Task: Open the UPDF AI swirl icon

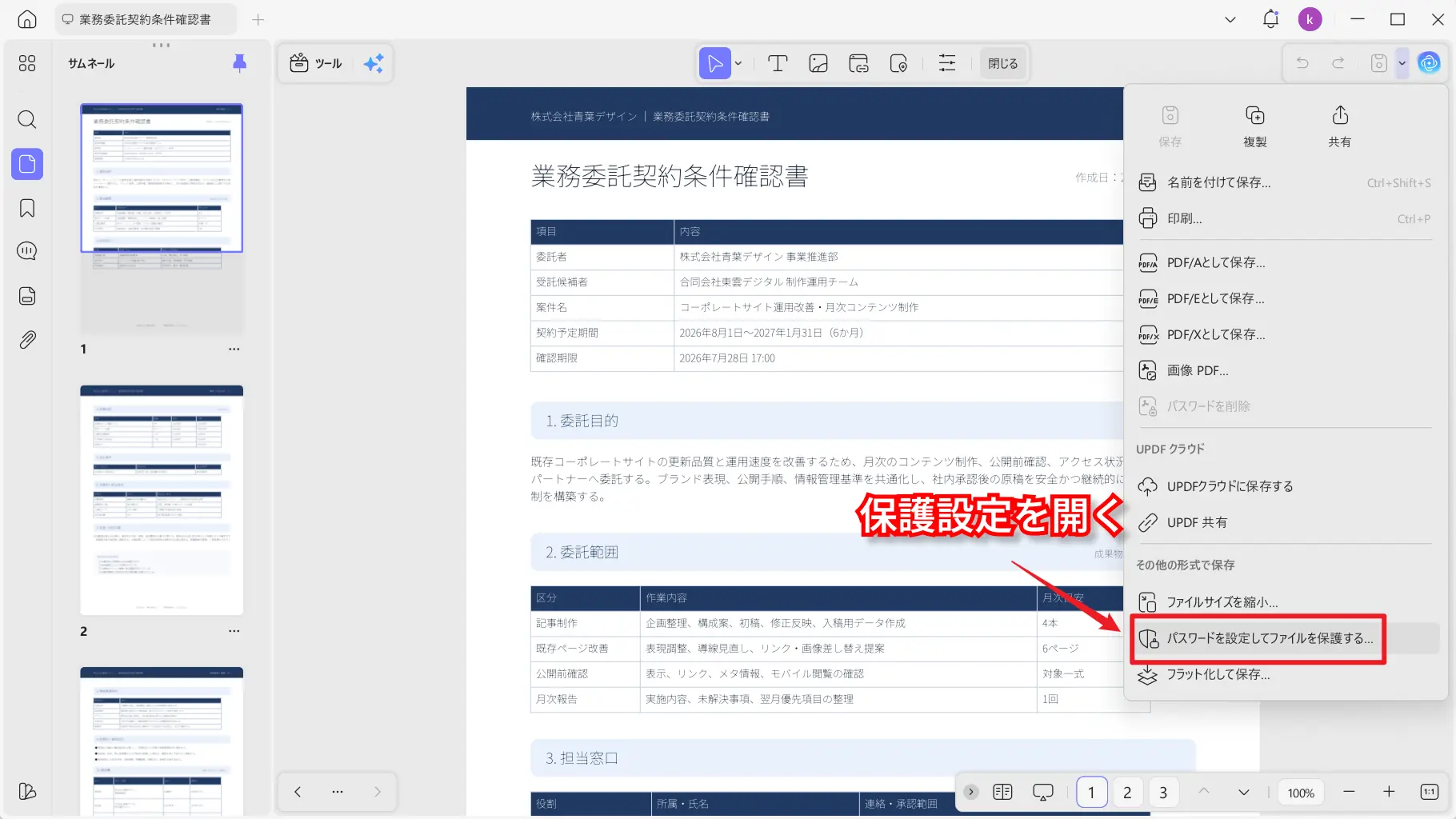Action: point(1429,62)
